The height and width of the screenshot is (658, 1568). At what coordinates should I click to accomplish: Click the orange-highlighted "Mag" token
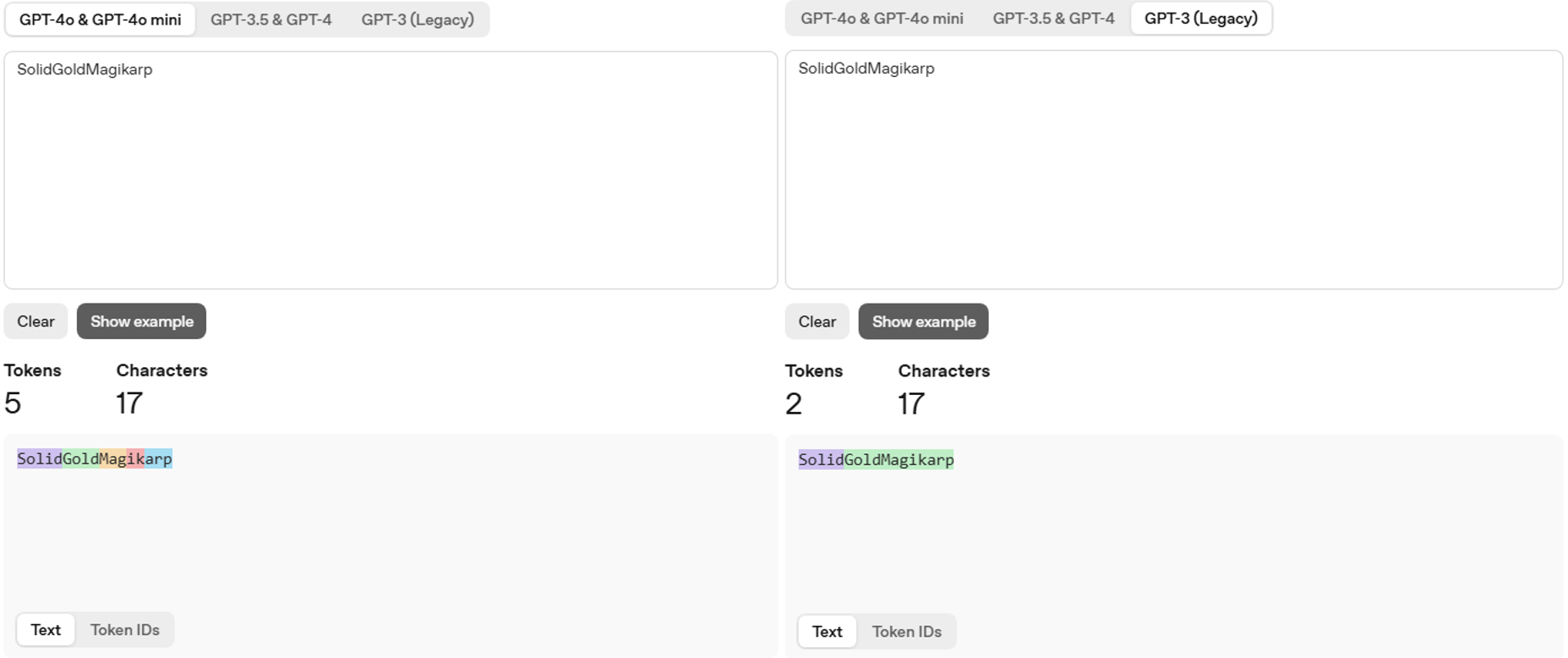pos(112,459)
